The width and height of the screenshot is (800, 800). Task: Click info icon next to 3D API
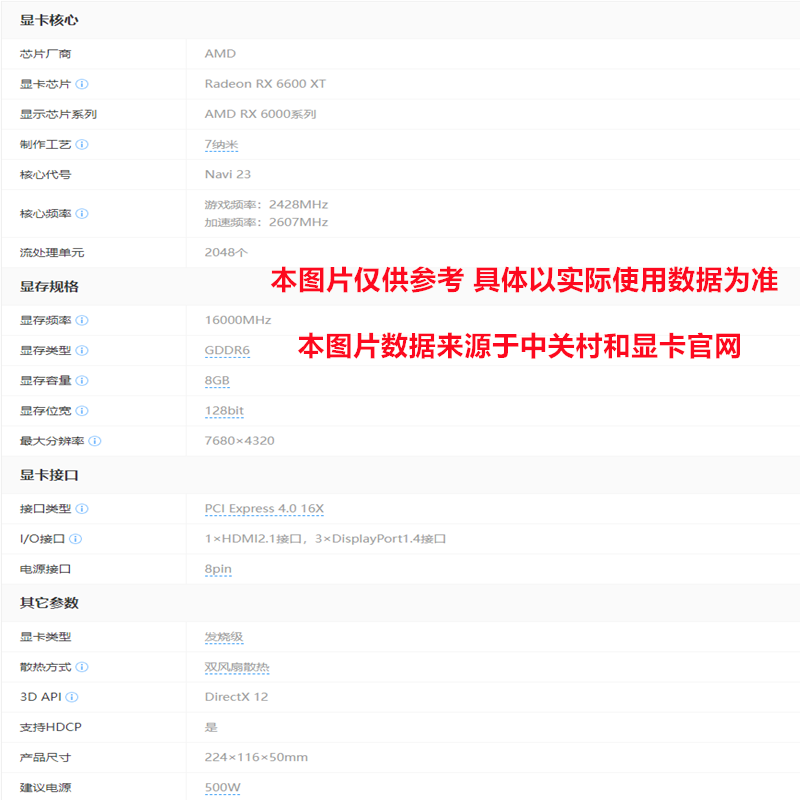(72, 697)
